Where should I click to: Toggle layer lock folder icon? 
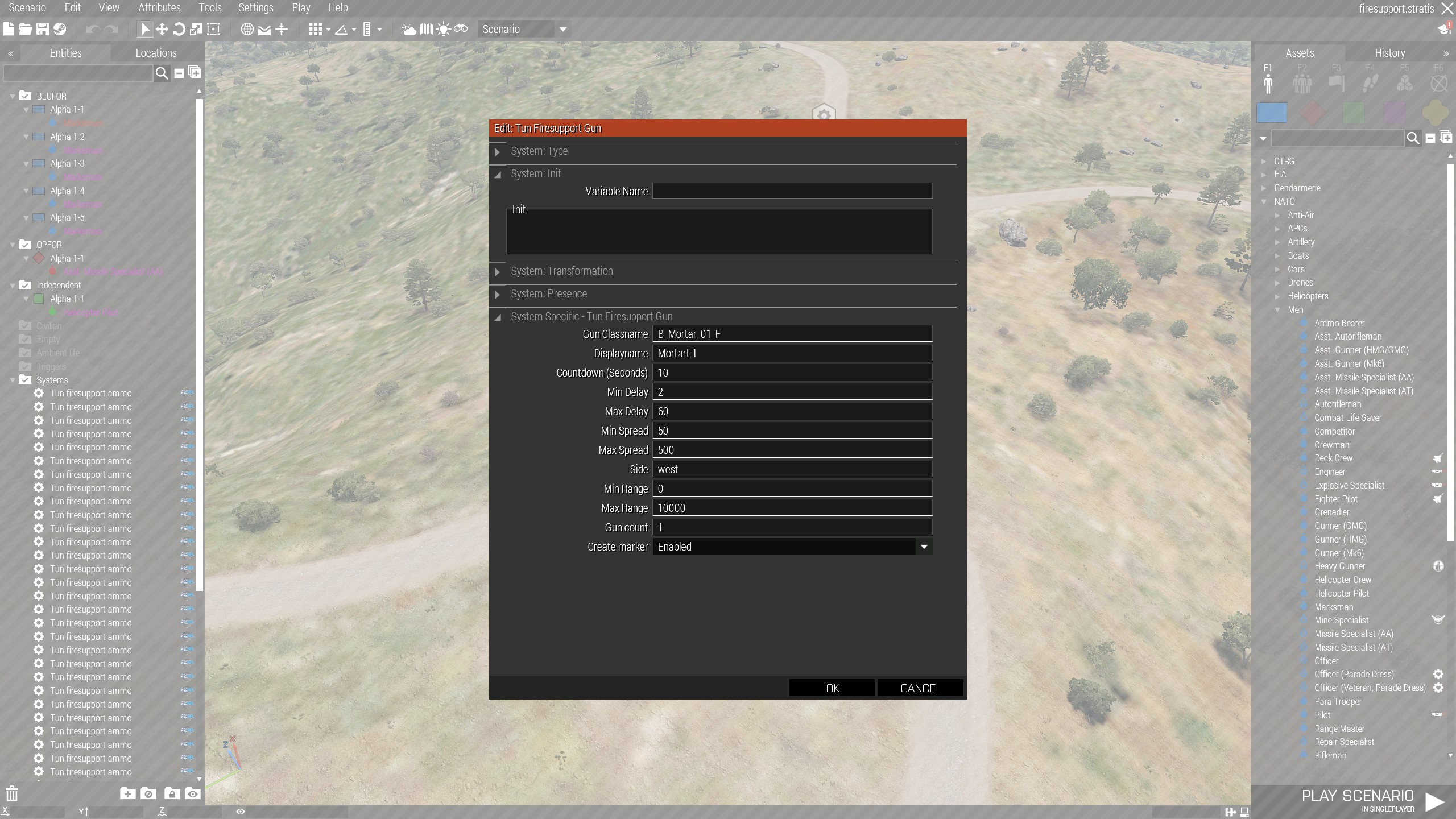click(172, 794)
